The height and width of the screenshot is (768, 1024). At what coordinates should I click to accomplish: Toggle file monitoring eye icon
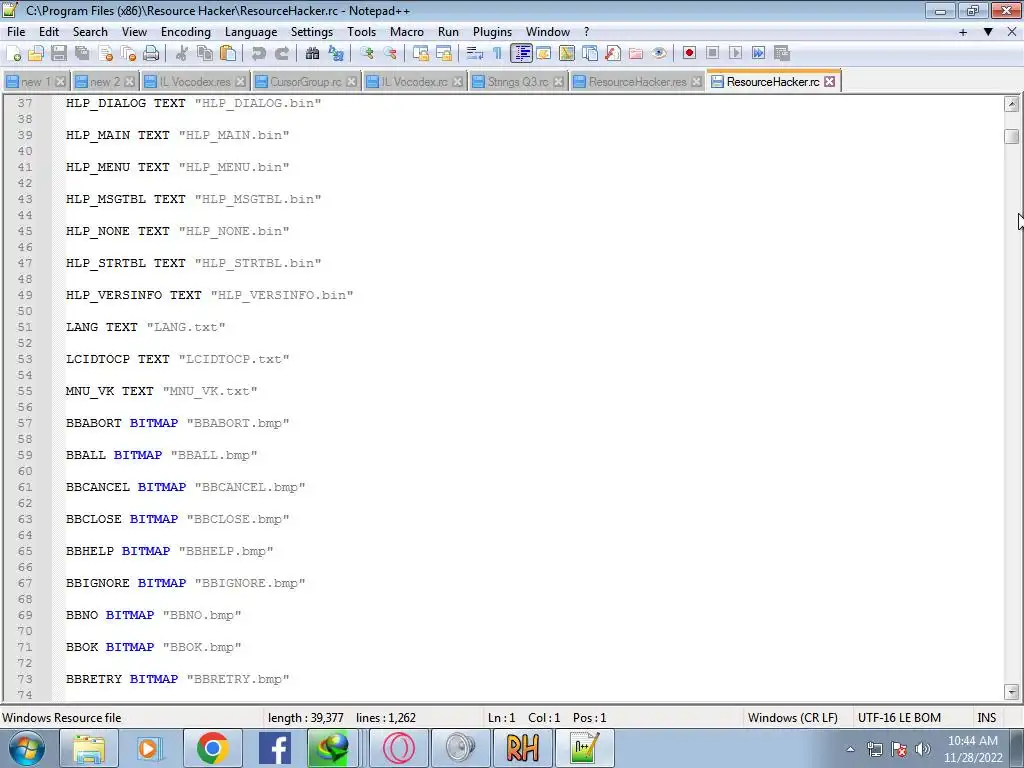click(x=659, y=54)
